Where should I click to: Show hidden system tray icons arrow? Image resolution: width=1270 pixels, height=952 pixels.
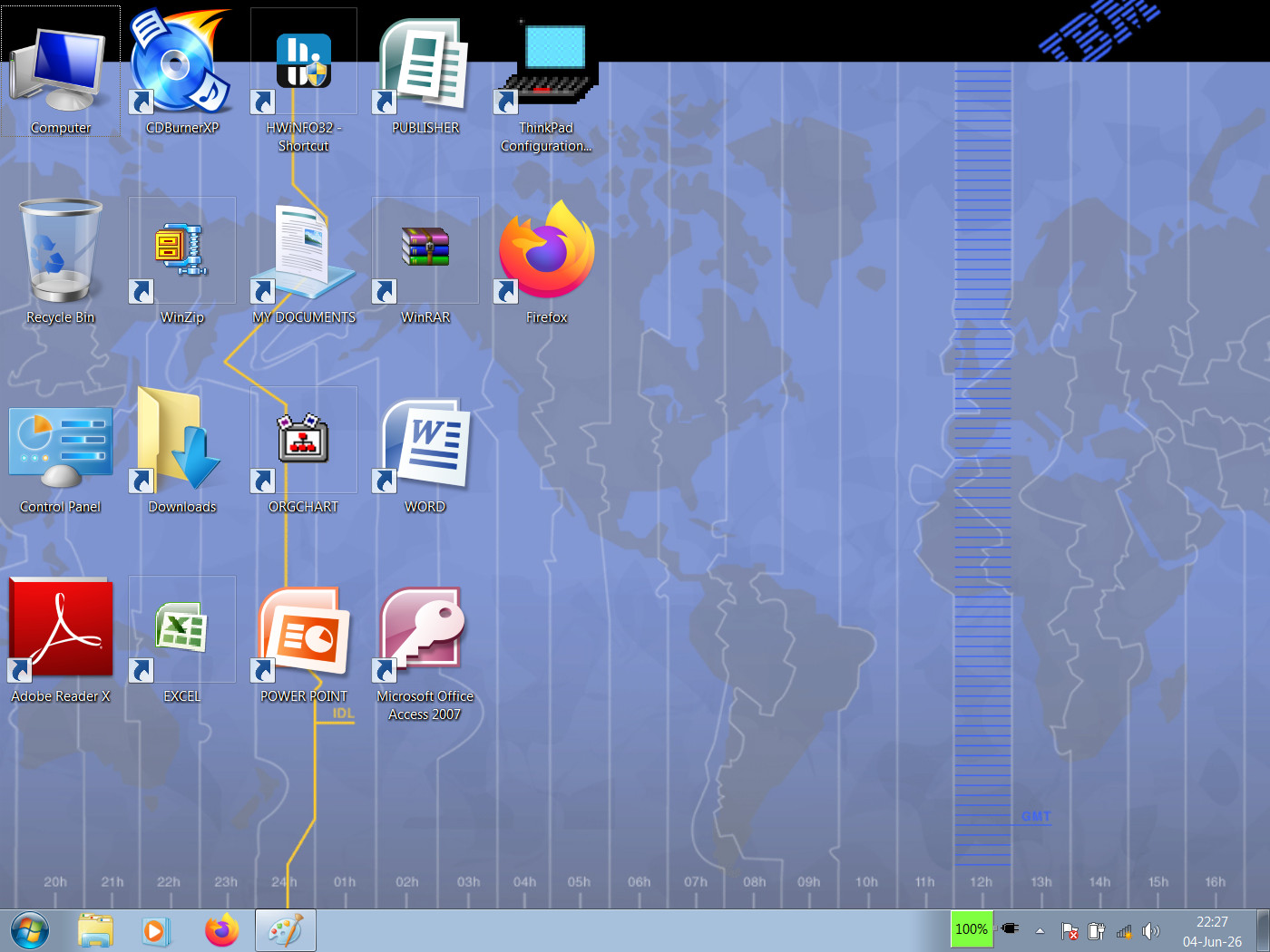[1040, 930]
